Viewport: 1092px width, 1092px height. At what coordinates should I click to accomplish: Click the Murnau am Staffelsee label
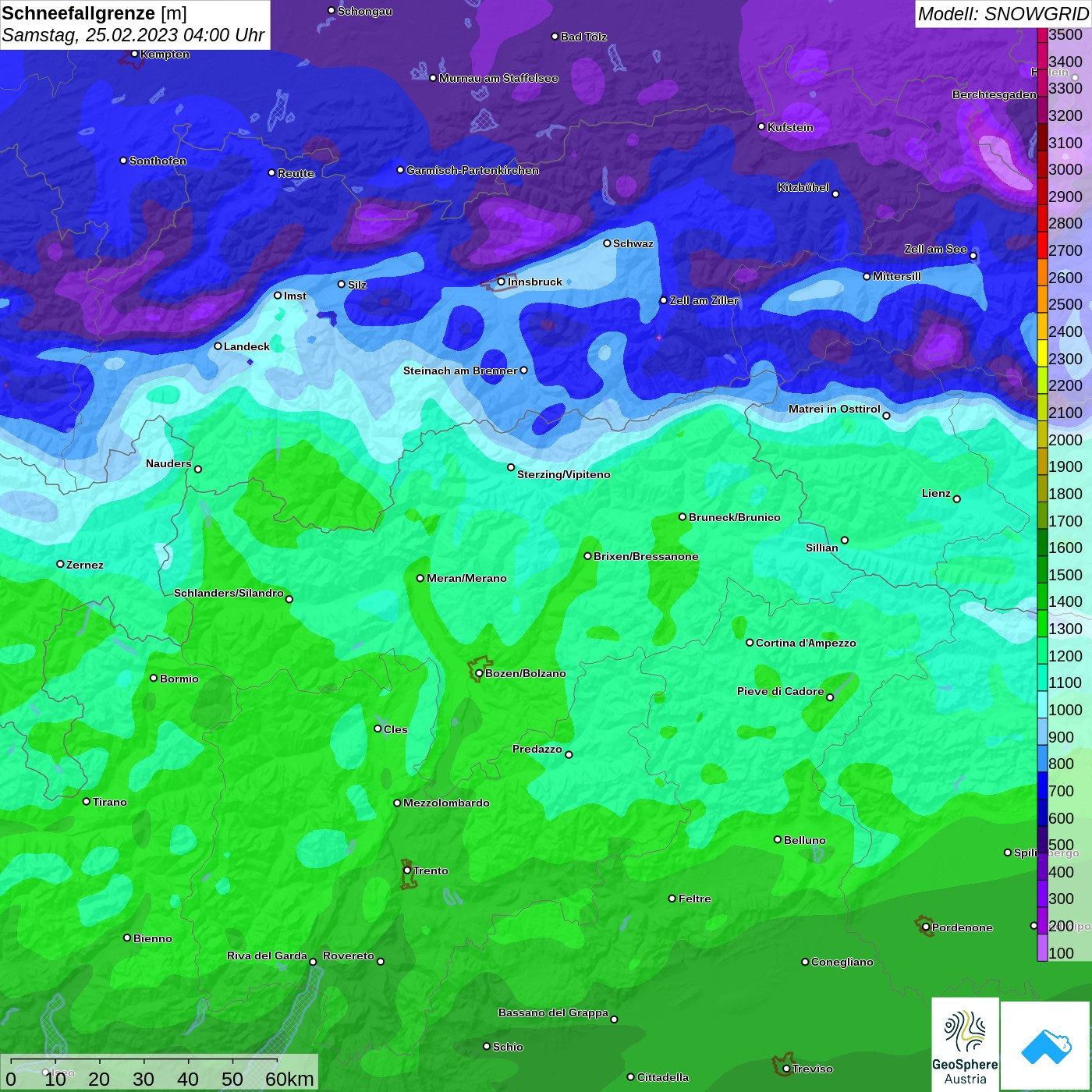coord(498,78)
